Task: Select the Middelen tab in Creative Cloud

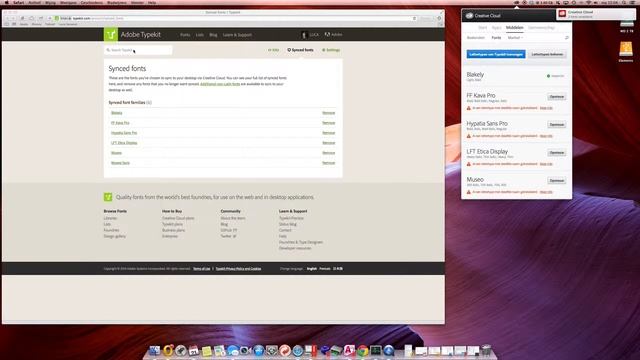Action: coord(514,28)
